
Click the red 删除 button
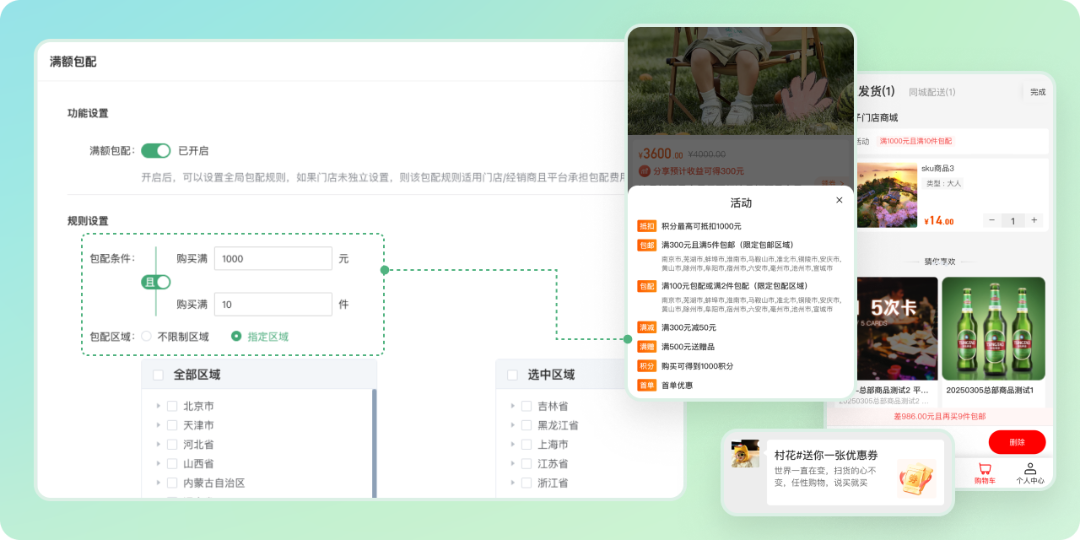point(1017,442)
